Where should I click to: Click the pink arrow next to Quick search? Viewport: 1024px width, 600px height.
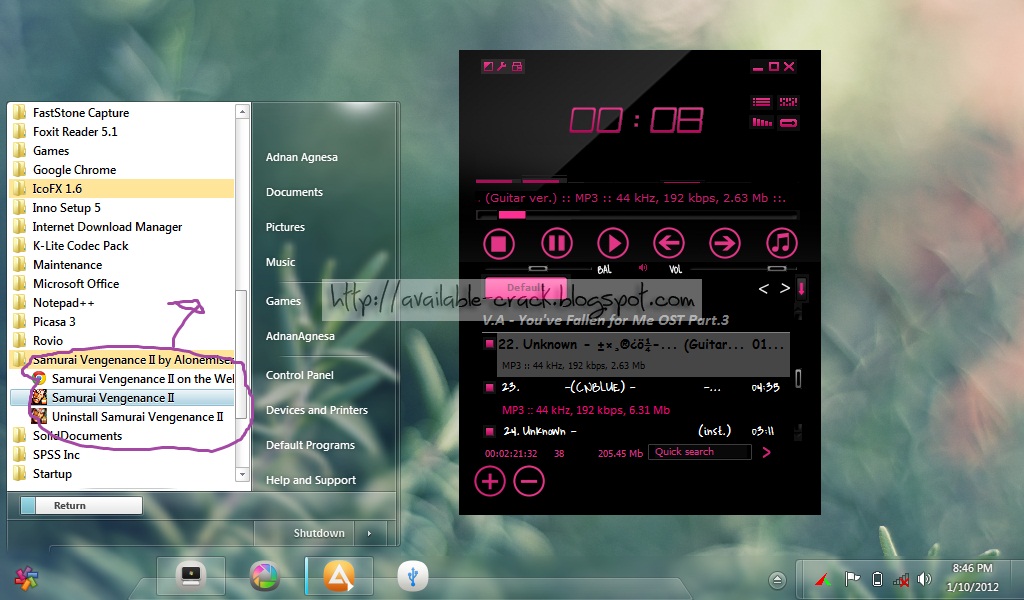coord(767,452)
